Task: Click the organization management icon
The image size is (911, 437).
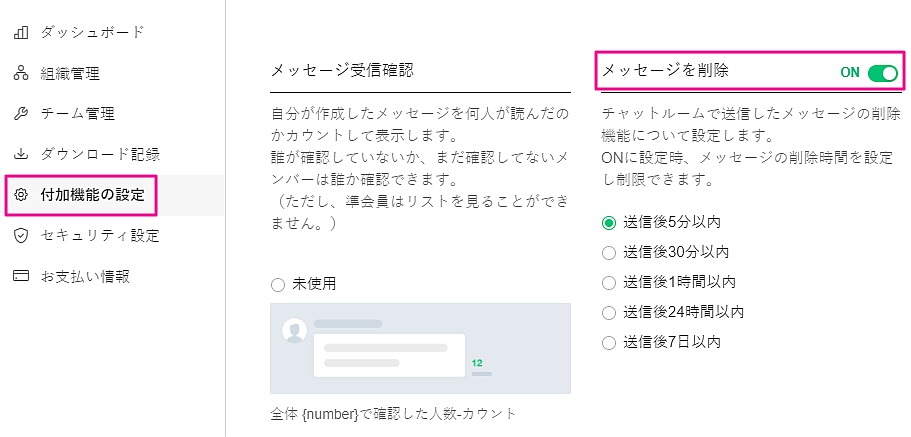Action: (x=20, y=73)
